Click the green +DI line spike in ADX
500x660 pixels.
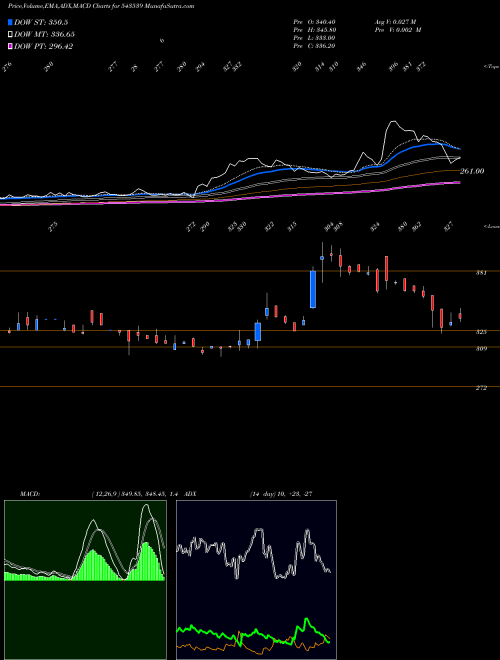coord(306,620)
